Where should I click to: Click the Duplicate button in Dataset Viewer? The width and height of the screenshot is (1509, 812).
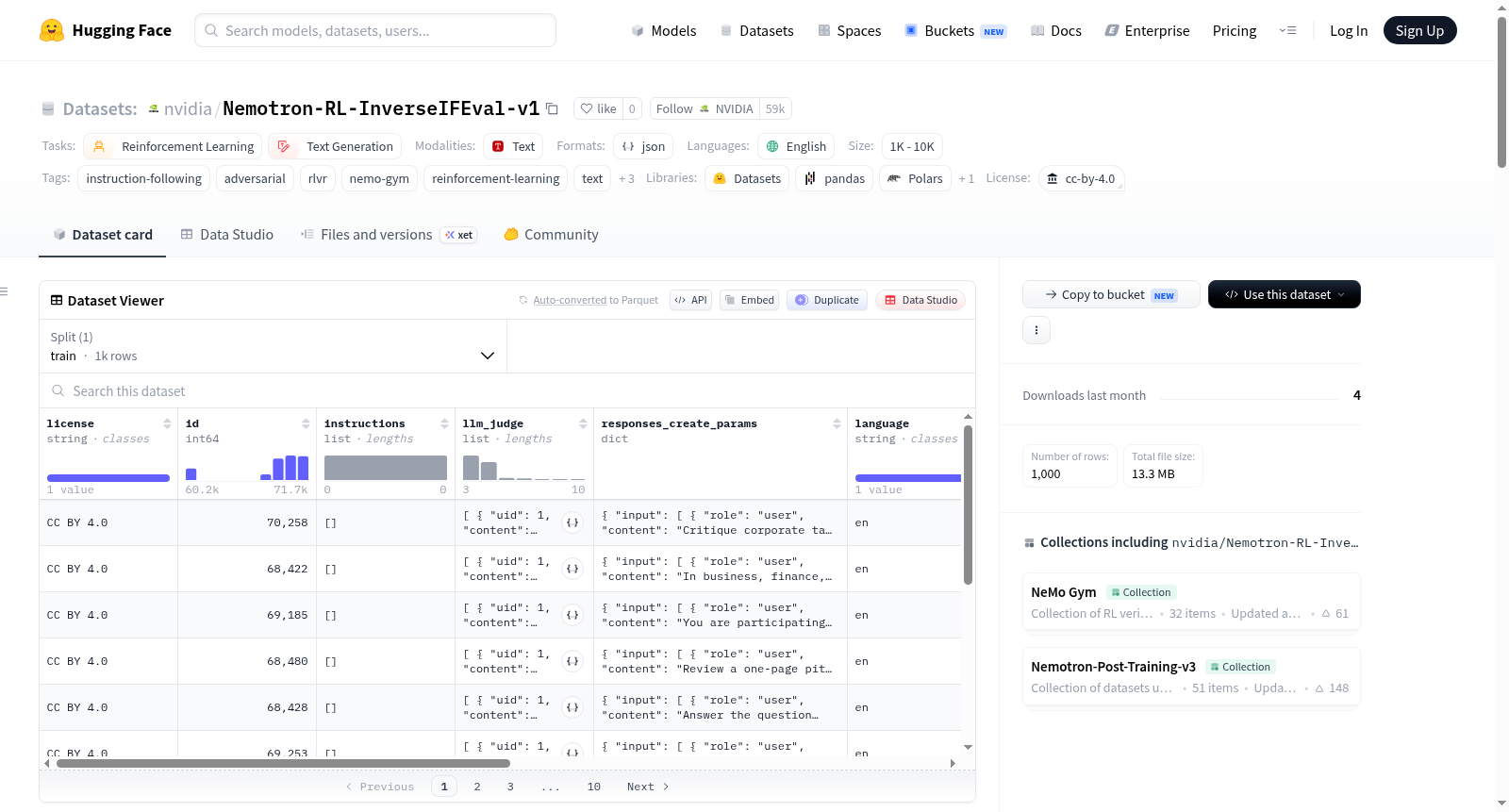827,300
